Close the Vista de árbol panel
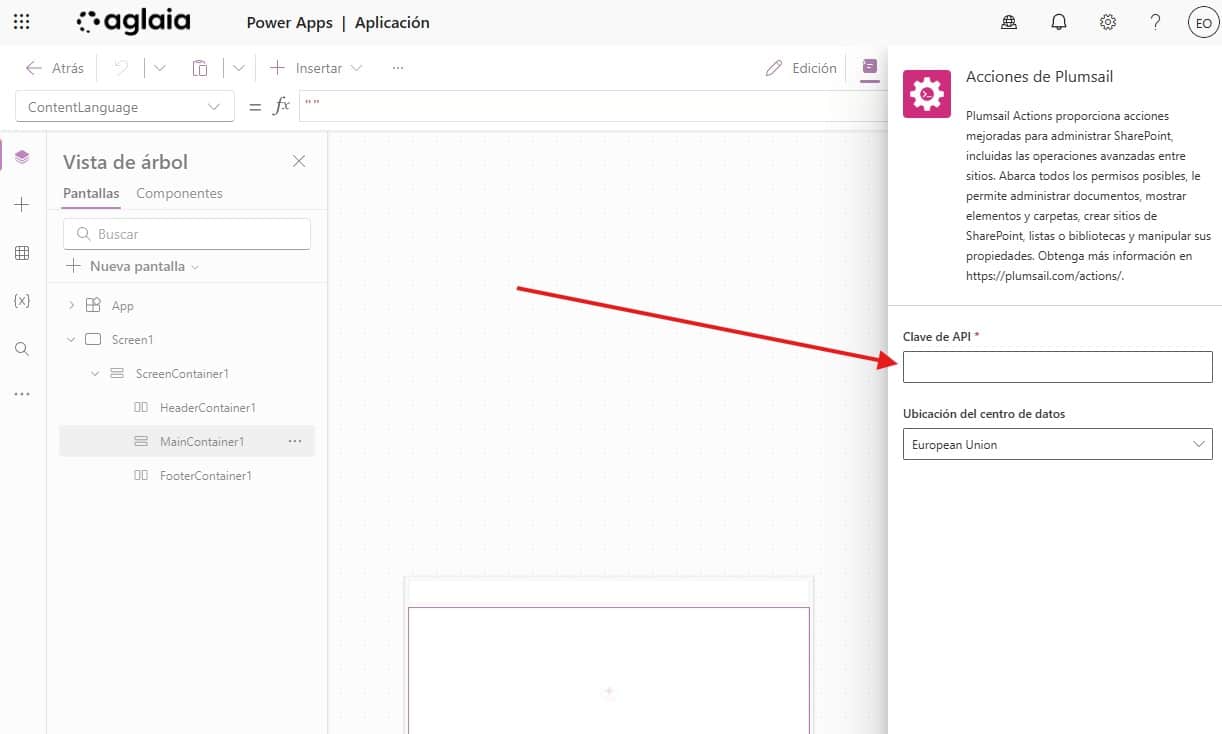1222x734 pixels. coord(299,161)
